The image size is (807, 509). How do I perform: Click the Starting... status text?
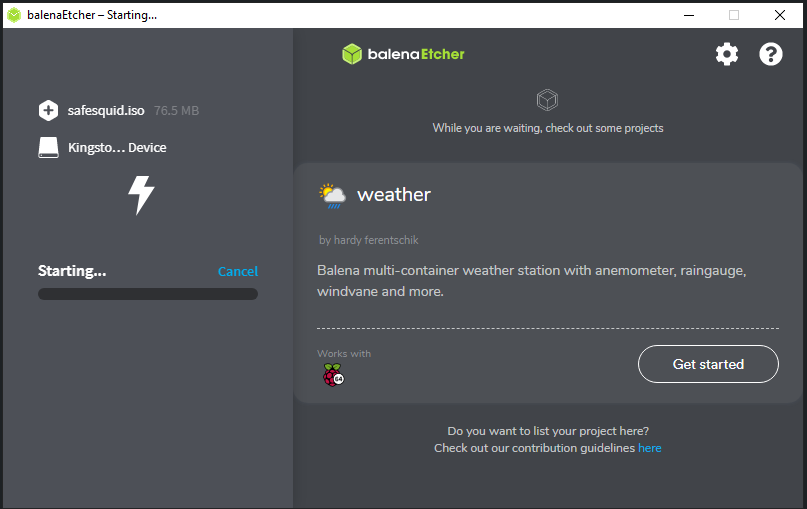click(72, 271)
